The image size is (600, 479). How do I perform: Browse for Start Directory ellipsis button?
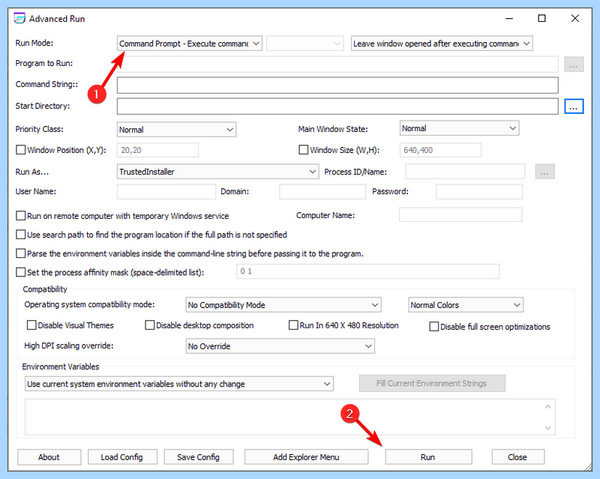tap(574, 106)
